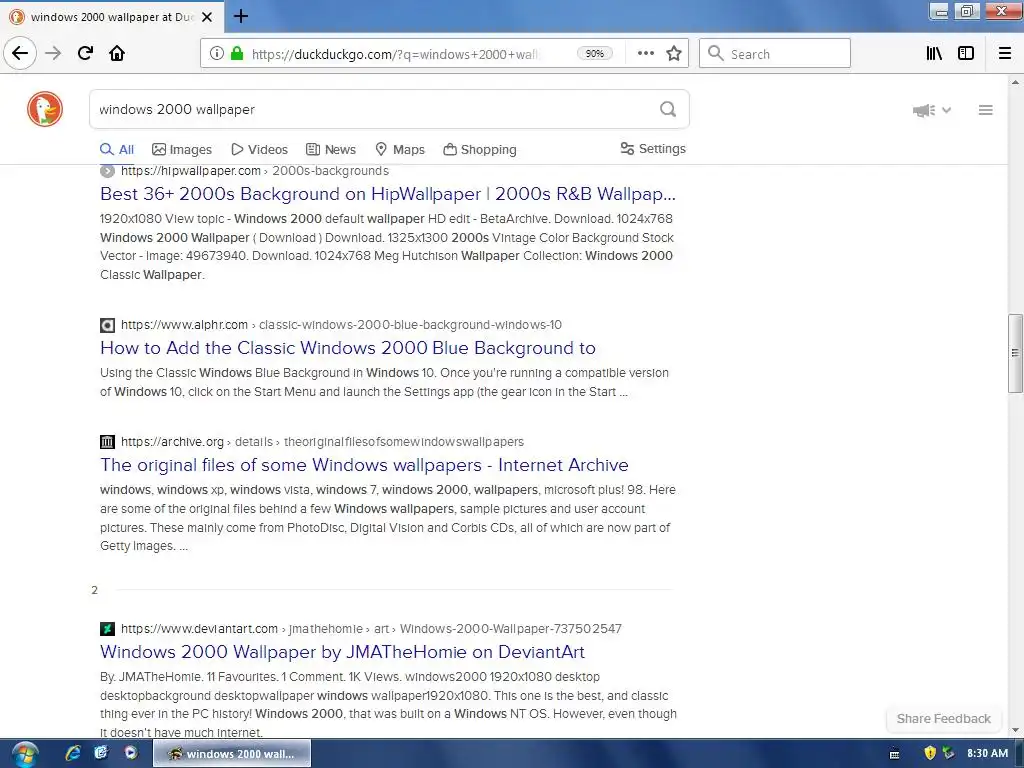1024x768 pixels.
Task: Click the 8:30 AM clock
Action: tap(987, 754)
